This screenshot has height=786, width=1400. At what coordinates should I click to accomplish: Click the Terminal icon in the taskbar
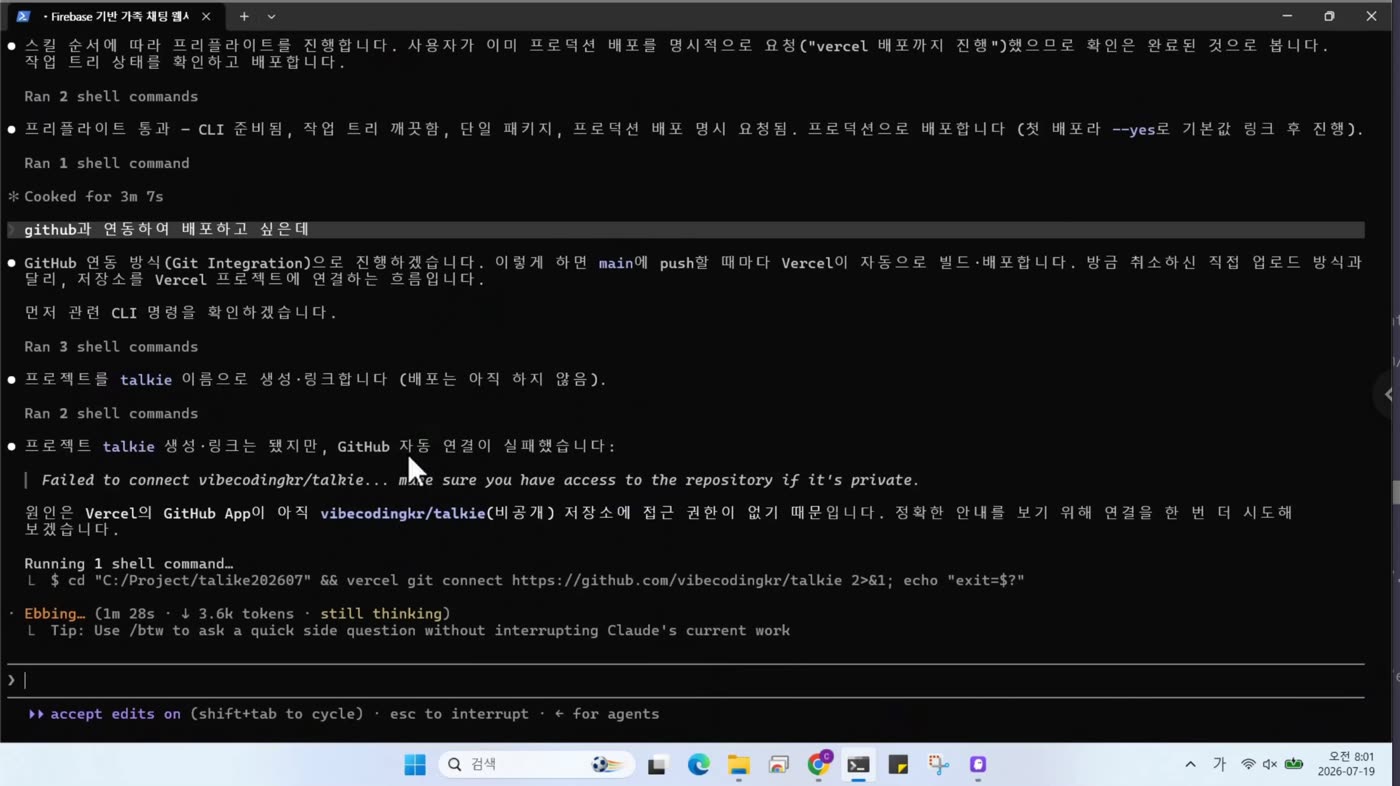858,765
